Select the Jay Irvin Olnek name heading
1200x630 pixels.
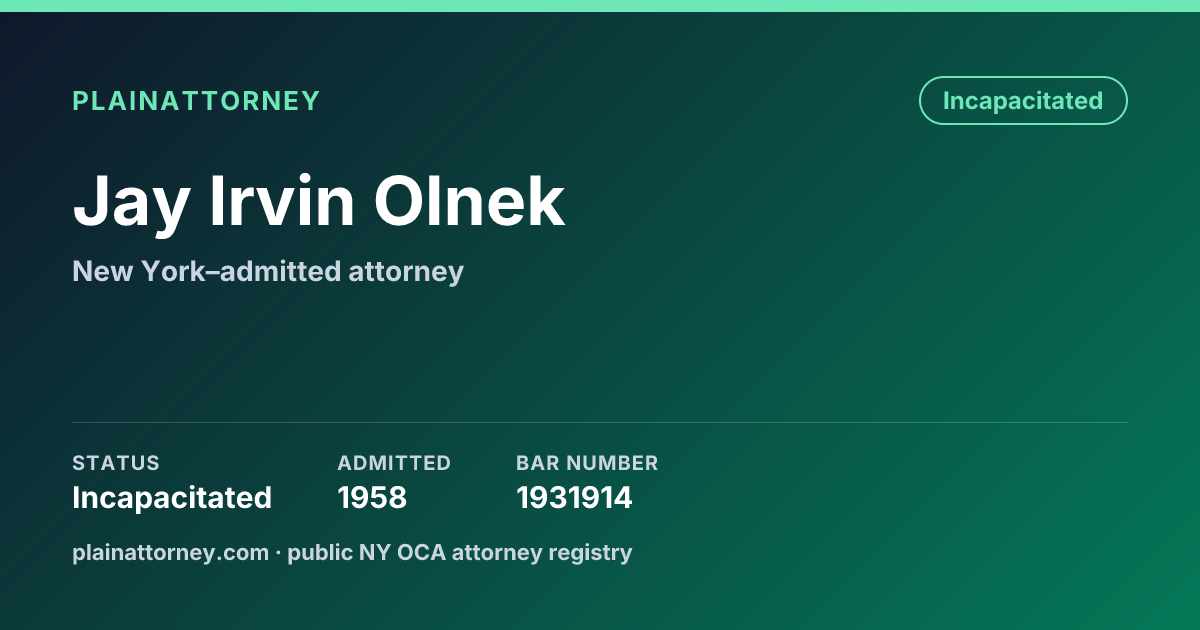(x=319, y=202)
